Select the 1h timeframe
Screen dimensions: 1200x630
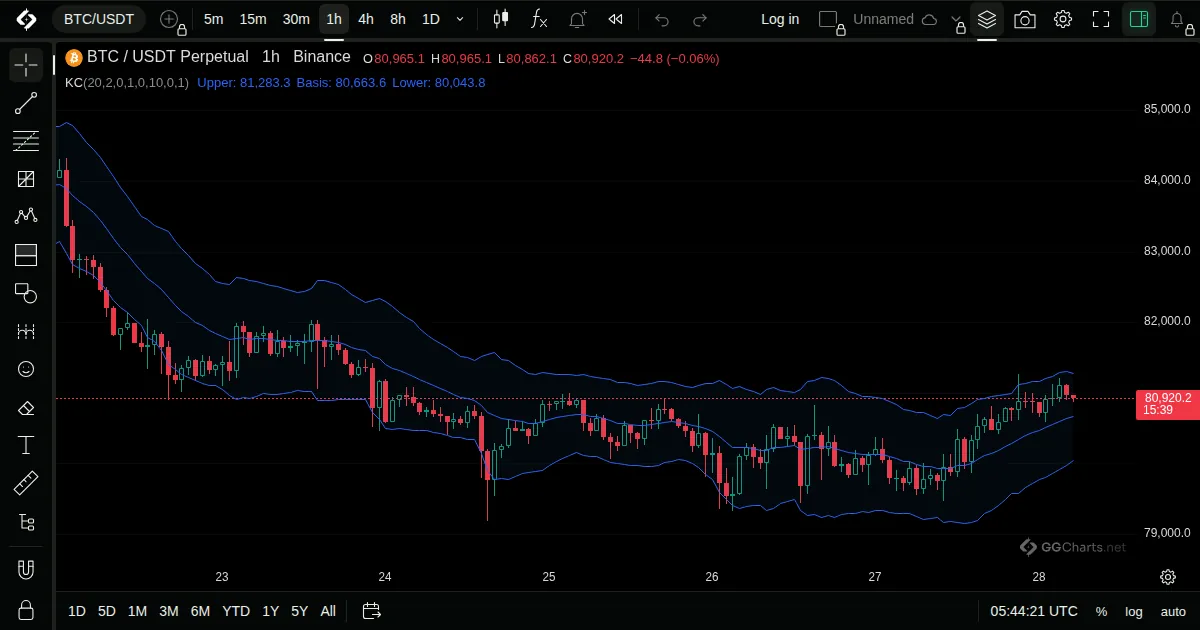(334, 19)
